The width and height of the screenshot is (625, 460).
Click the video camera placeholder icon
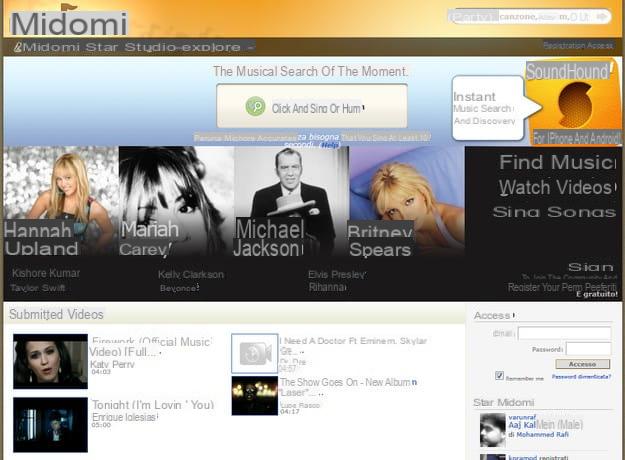[x=255, y=354]
